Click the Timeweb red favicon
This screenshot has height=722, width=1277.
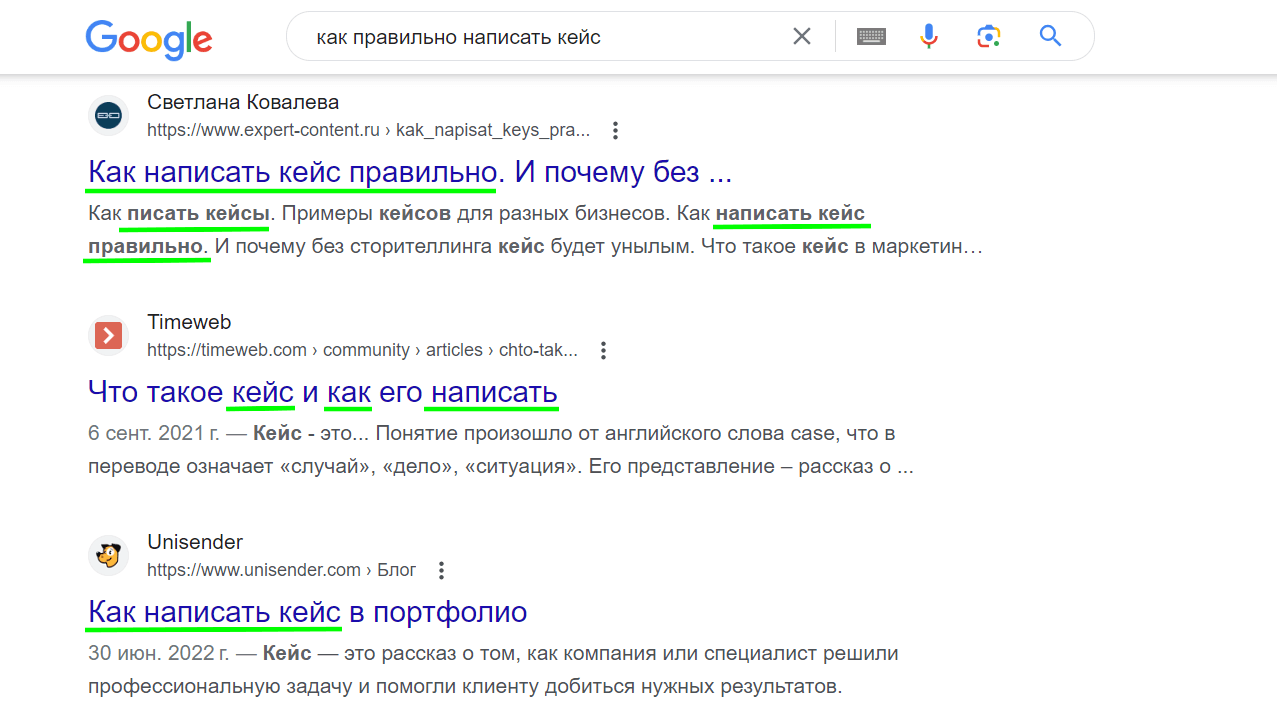[x=108, y=336]
